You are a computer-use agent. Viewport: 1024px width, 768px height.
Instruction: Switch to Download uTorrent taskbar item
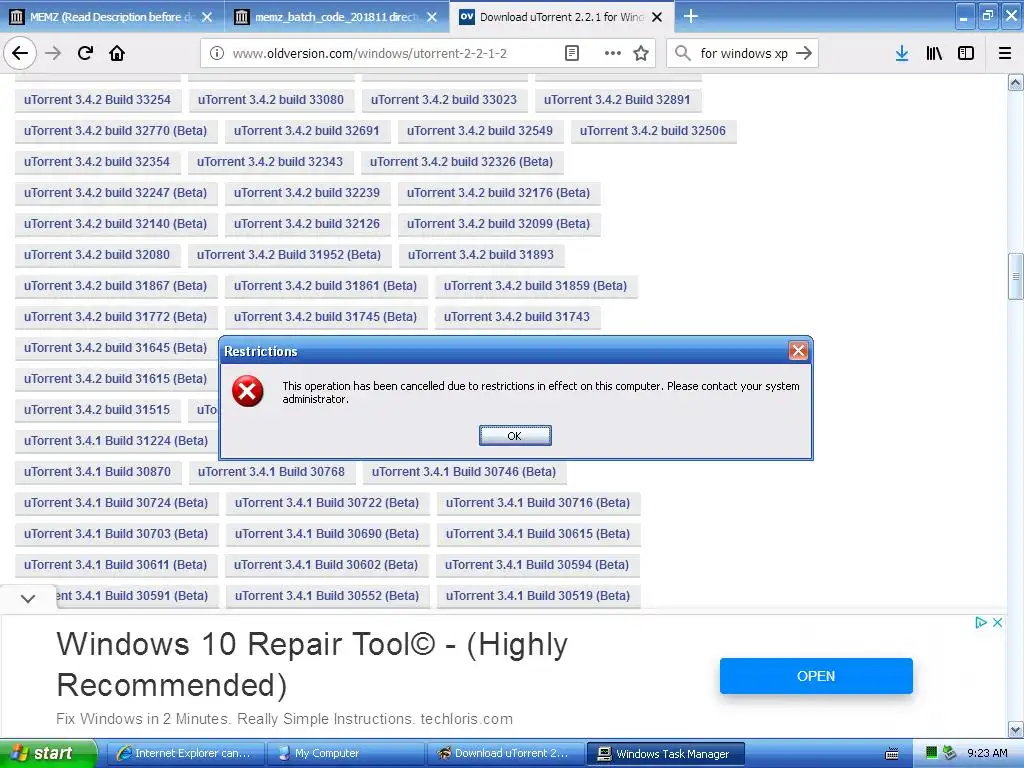point(506,754)
